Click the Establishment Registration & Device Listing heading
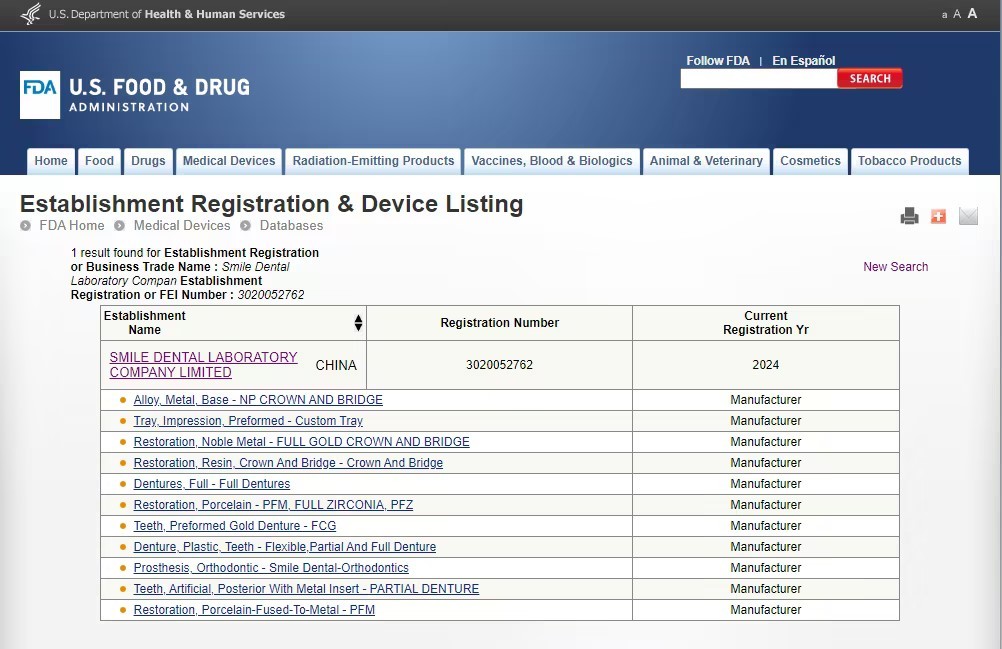The image size is (1002, 649). [272, 204]
